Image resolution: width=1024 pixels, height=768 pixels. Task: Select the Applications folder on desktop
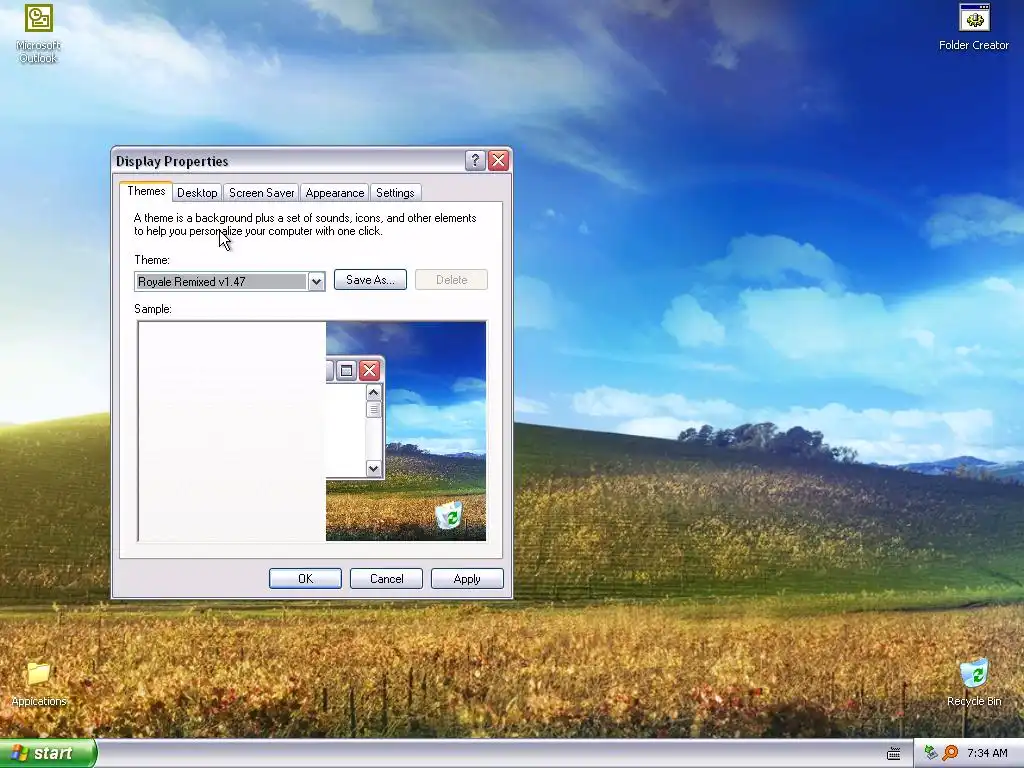[39, 684]
